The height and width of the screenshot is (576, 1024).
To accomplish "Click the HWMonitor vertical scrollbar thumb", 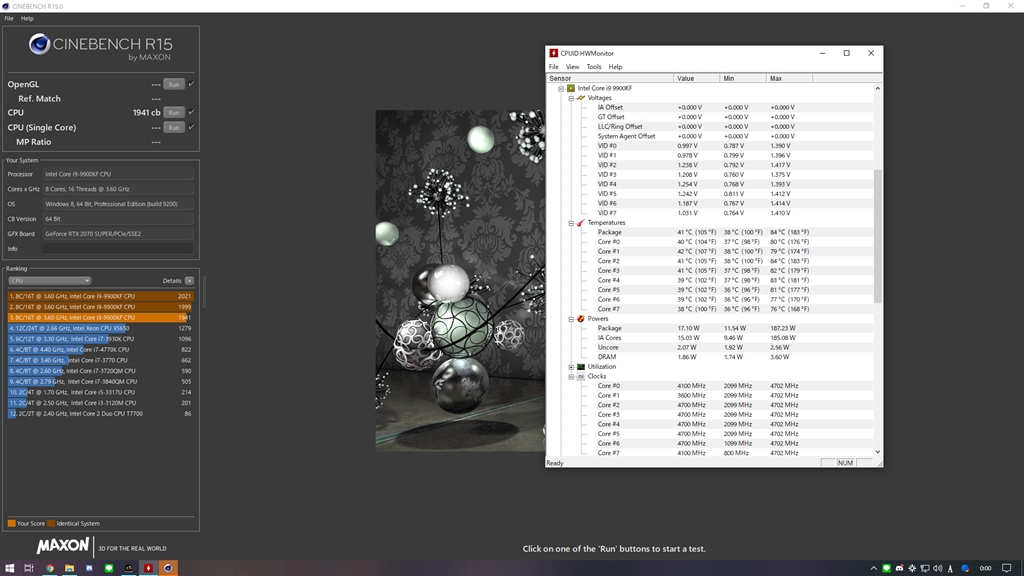I will pyautogui.click(x=877, y=236).
